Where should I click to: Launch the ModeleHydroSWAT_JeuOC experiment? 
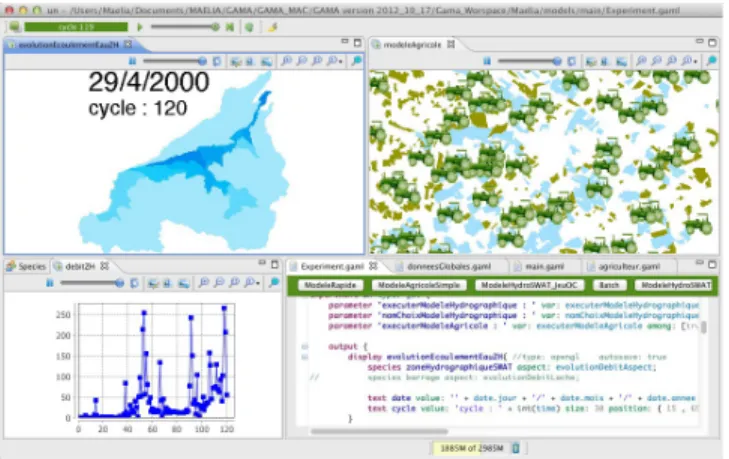pos(529,285)
